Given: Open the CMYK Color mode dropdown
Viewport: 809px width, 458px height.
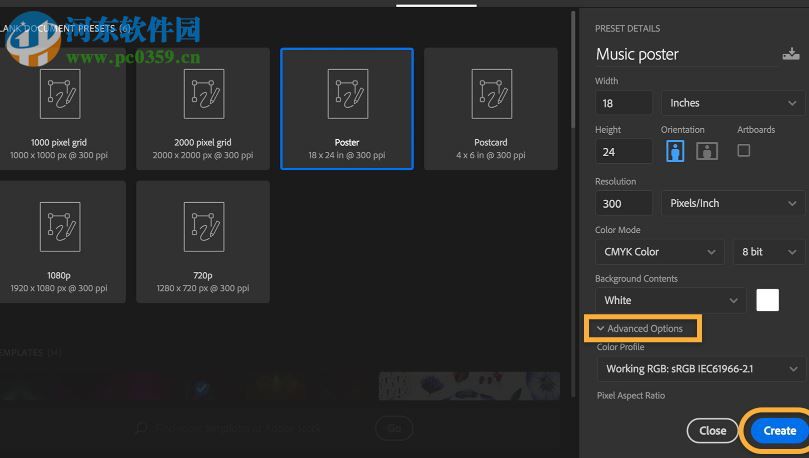Looking at the screenshot, I should point(659,252).
